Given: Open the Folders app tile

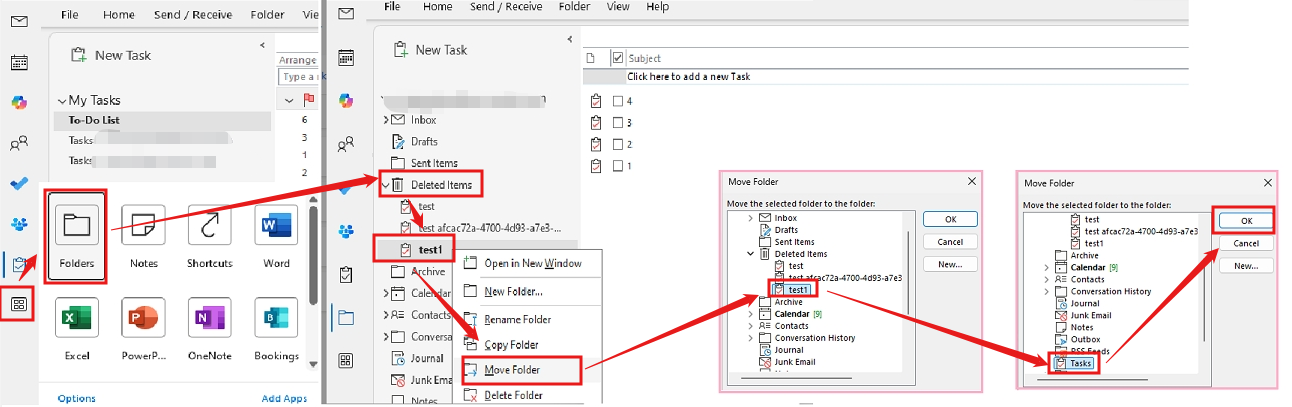Looking at the screenshot, I should 76,236.
